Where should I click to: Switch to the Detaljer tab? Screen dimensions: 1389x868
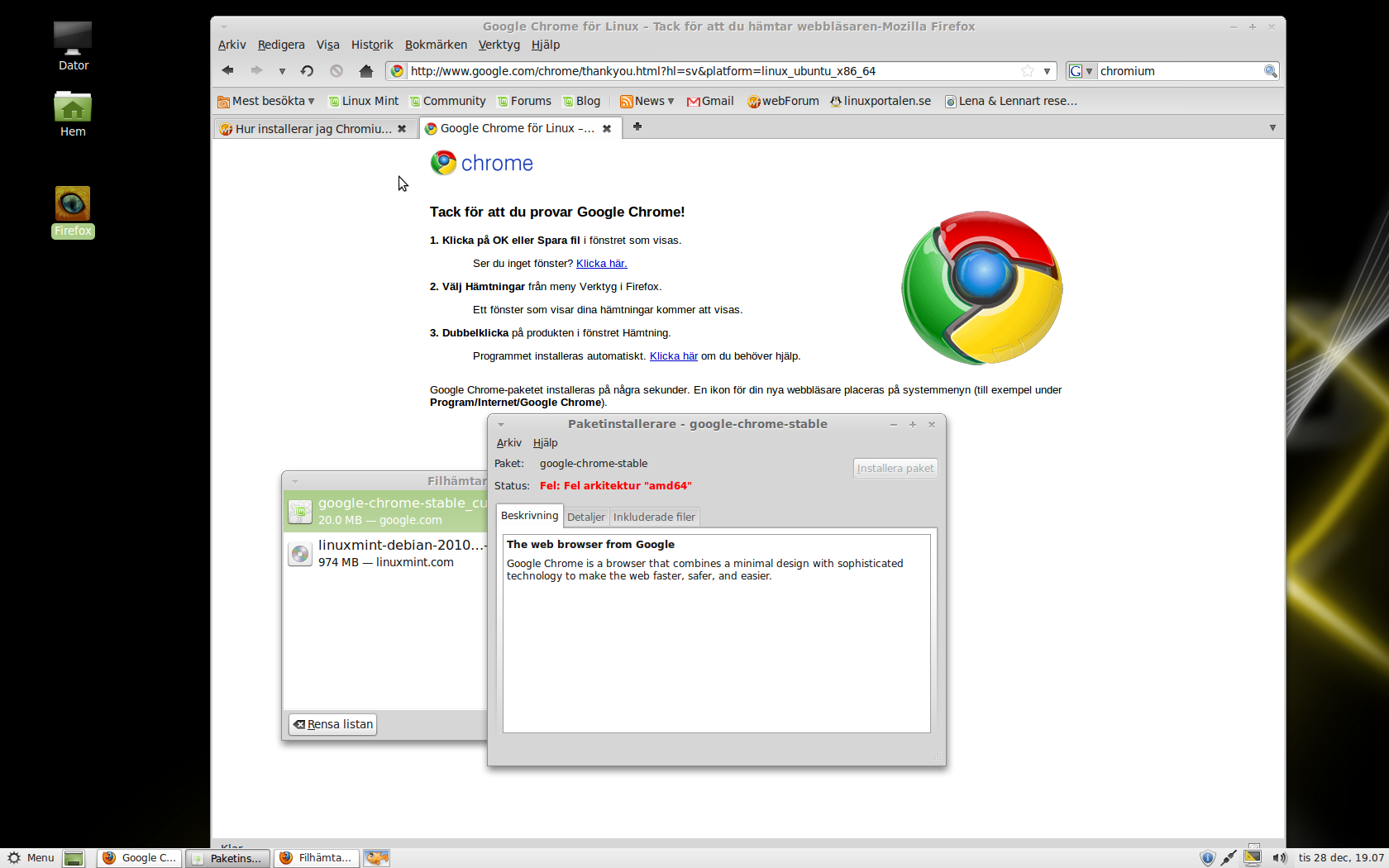[x=586, y=517]
